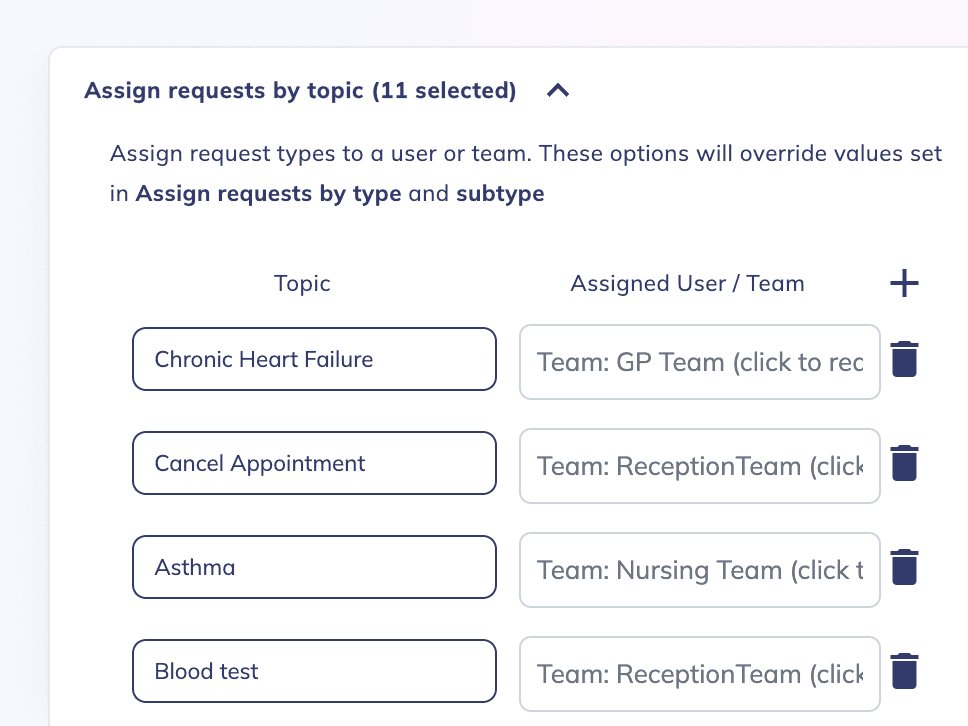The height and width of the screenshot is (726, 968).
Task: Click the subtype link in the description
Action: tap(500, 193)
